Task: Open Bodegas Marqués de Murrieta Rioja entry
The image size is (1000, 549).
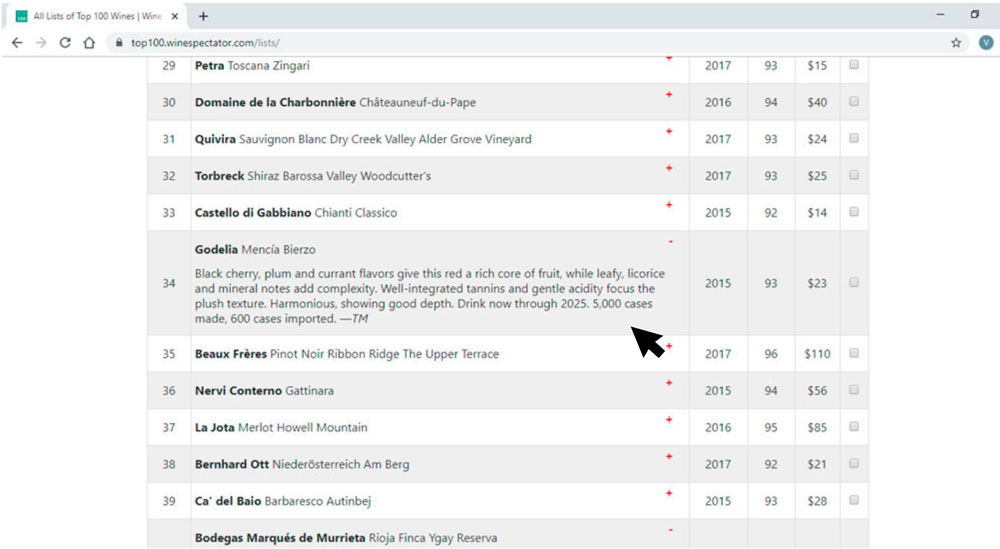Action: (346, 538)
